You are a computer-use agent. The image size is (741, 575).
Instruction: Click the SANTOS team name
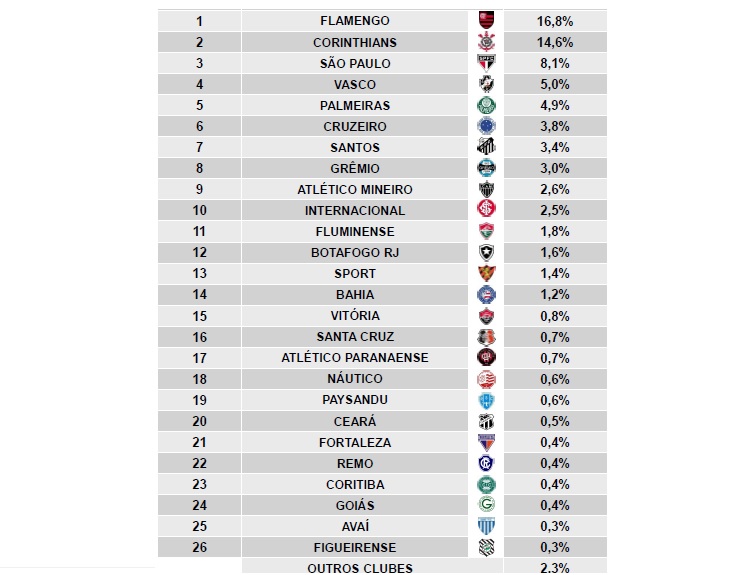coord(355,147)
